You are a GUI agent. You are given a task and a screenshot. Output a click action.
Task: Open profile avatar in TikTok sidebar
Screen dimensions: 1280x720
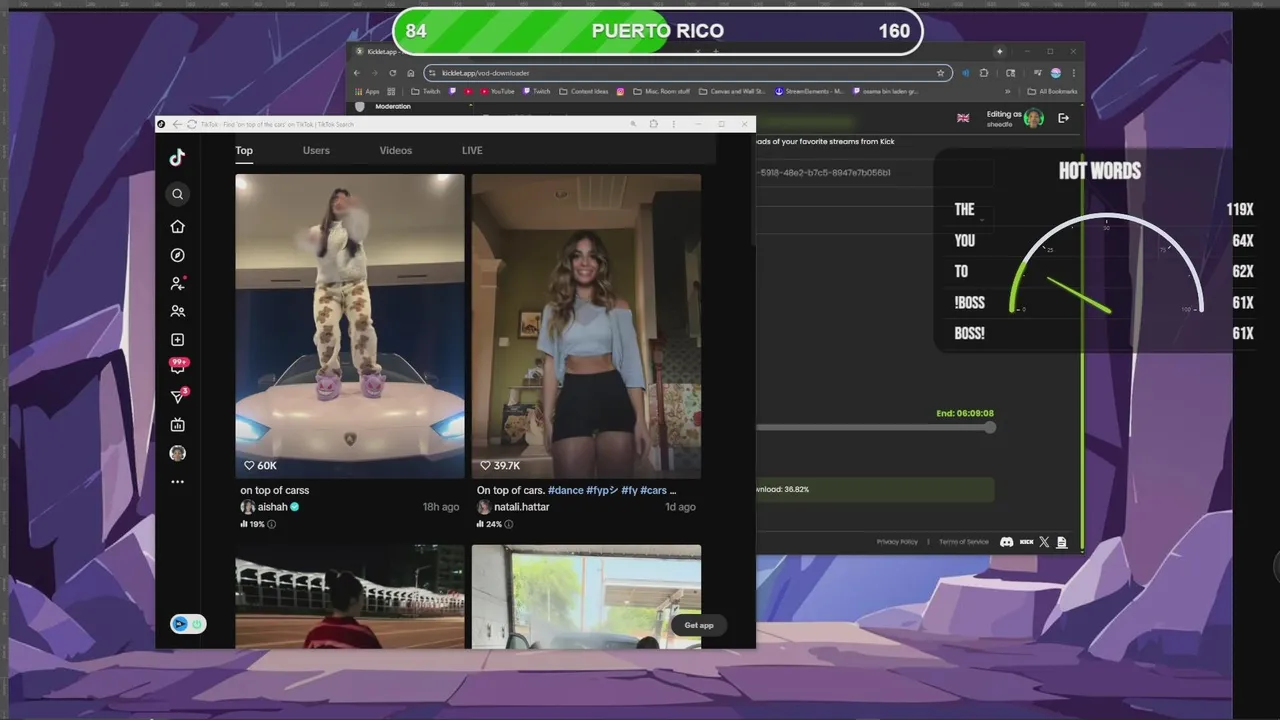point(178,453)
